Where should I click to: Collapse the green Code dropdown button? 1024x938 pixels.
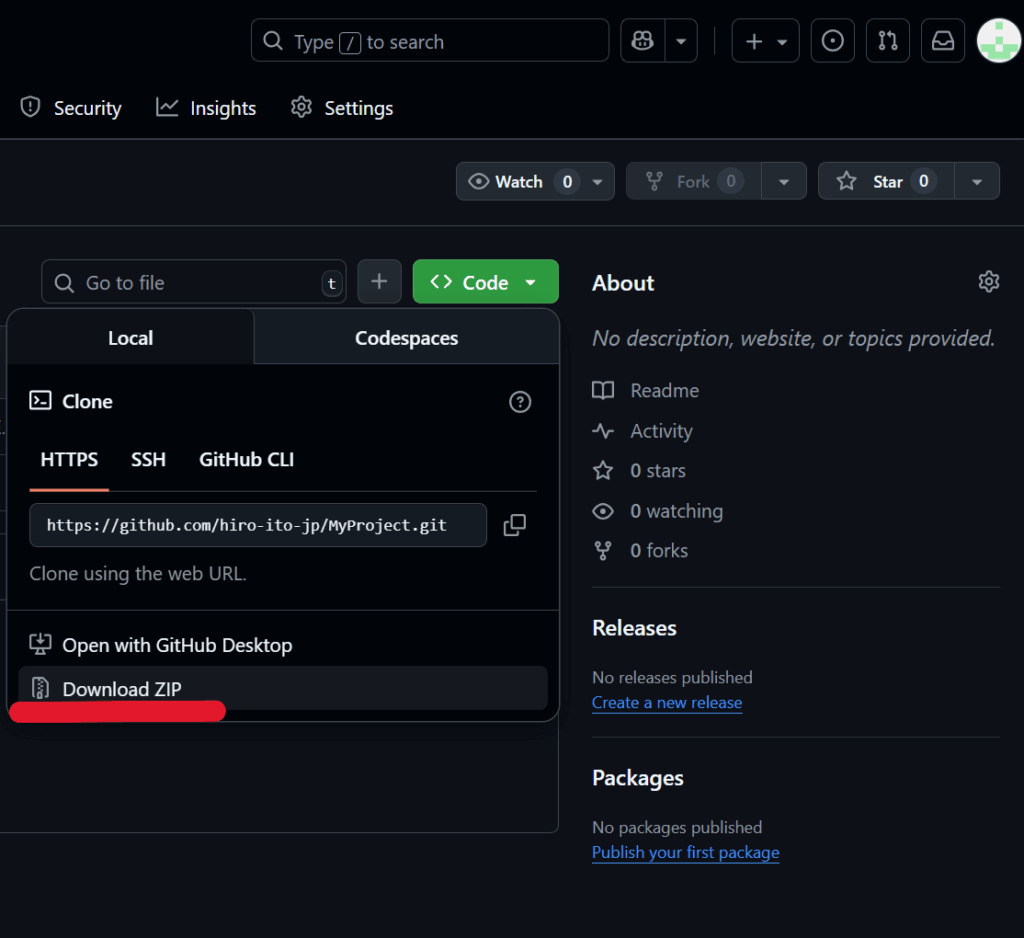[x=485, y=282]
